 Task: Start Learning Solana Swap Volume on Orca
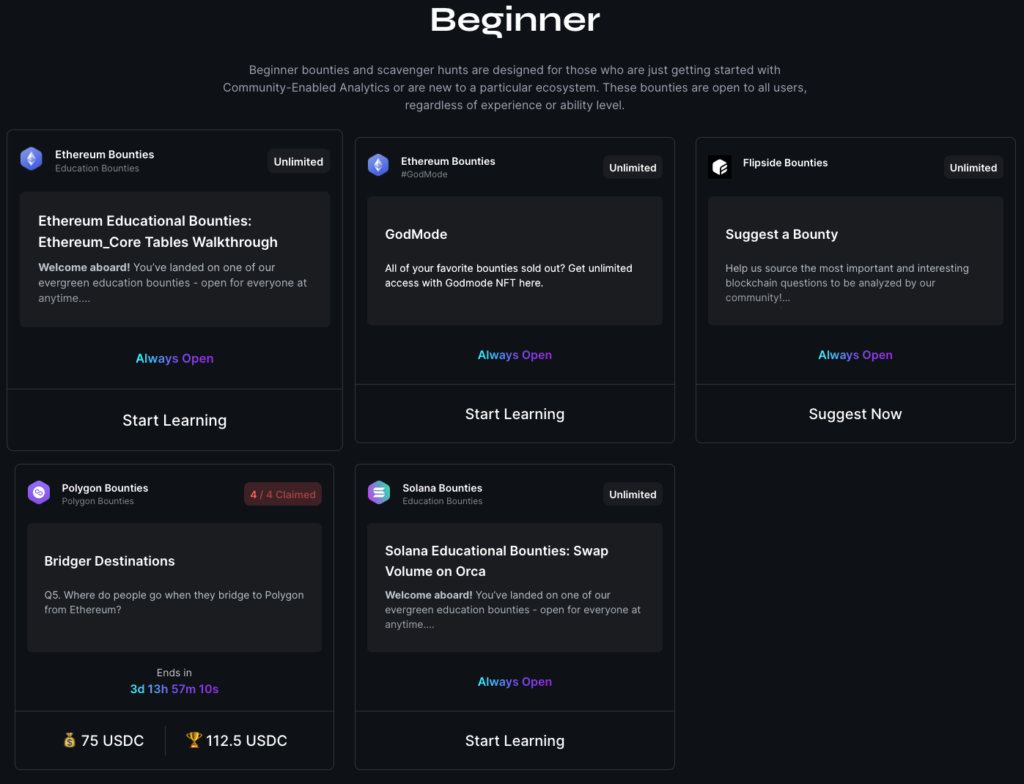pos(514,741)
